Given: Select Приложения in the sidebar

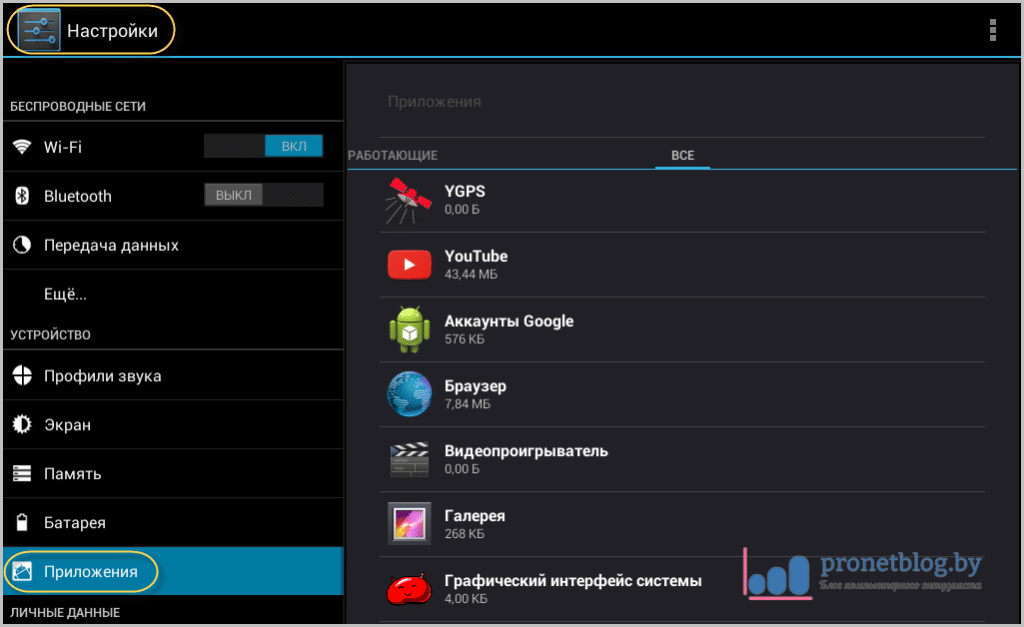Looking at the screenshot, I should (x=90, y=572).
